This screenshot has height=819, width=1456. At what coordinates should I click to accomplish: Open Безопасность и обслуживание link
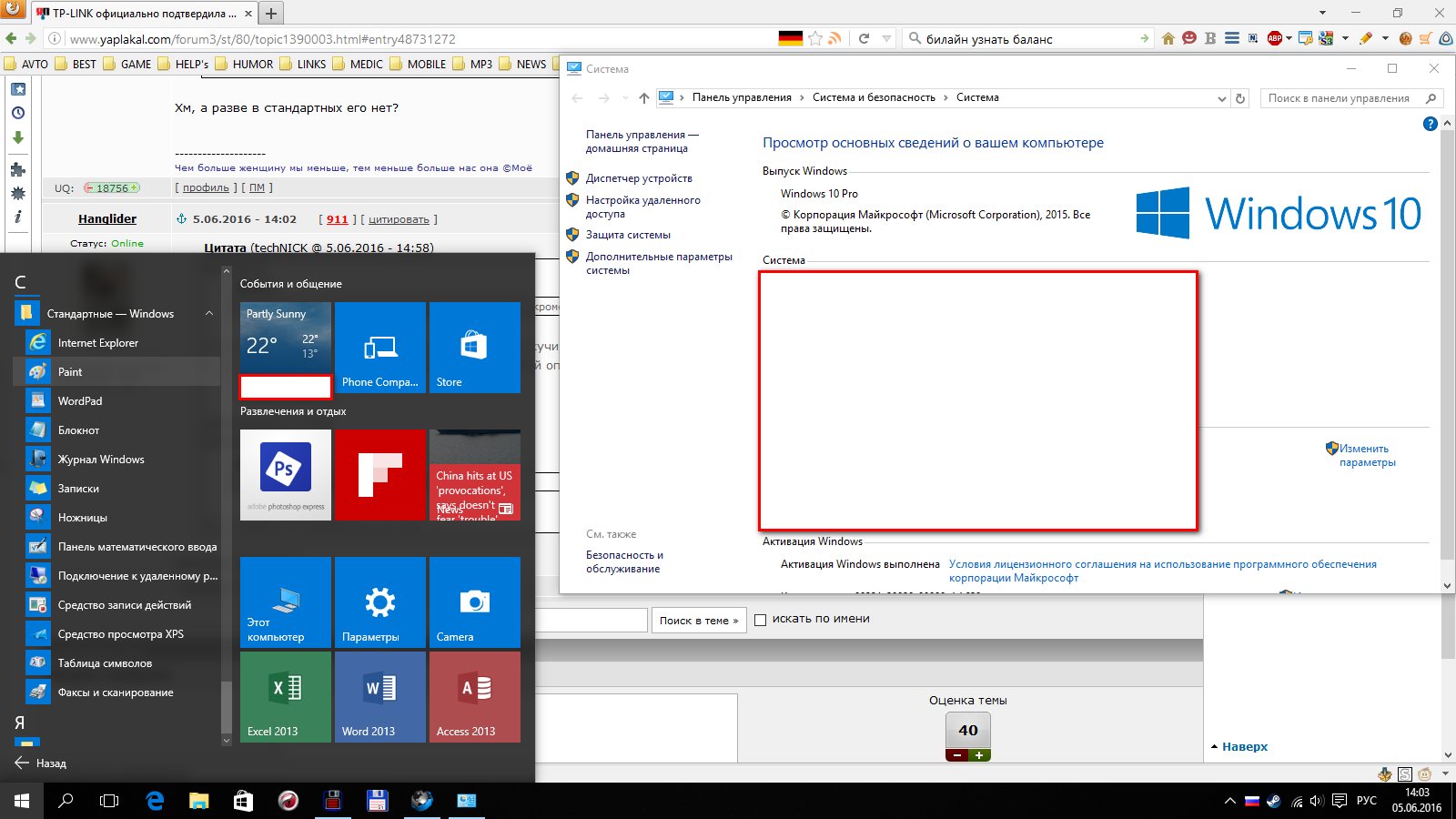point(624,561)
